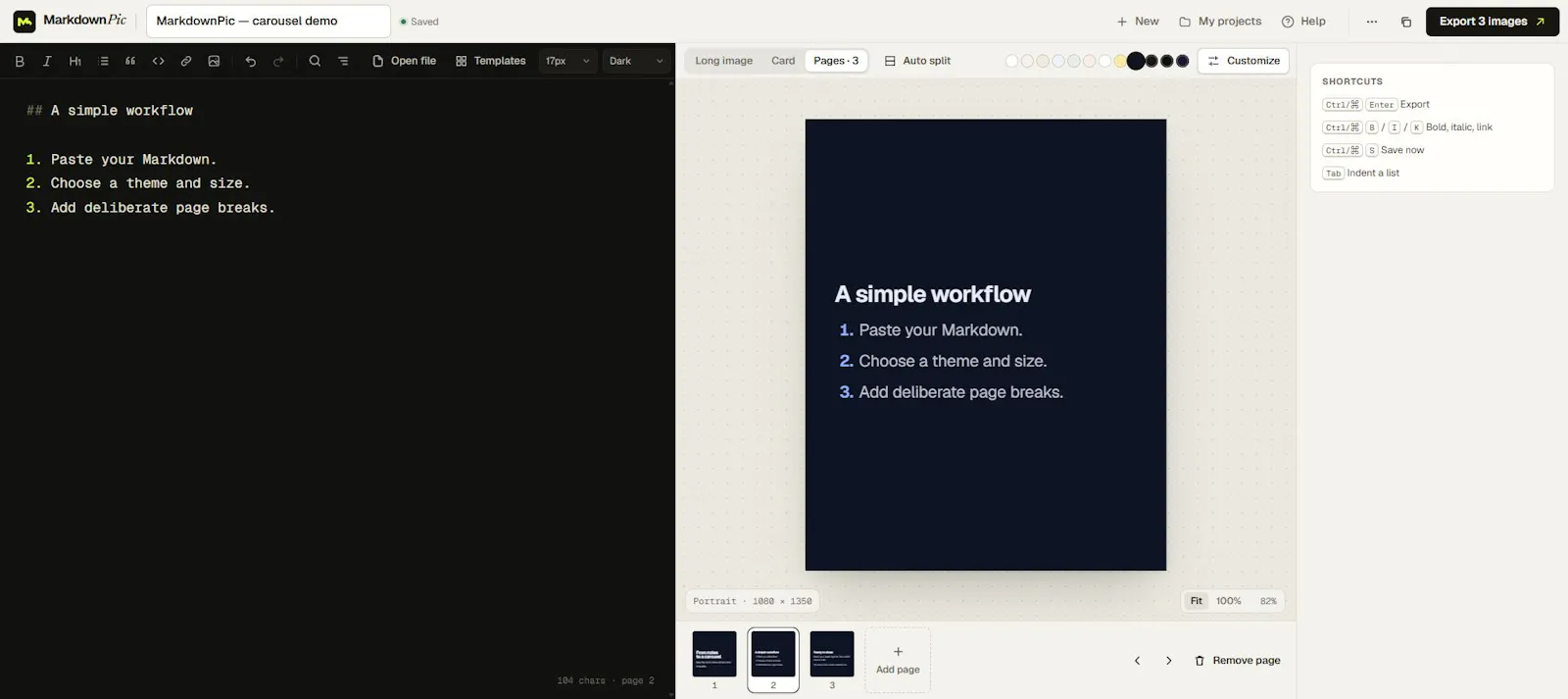Click the '104 chars · page 2' status text
This screenshot has height=699, width=1568.
point(606,680)
